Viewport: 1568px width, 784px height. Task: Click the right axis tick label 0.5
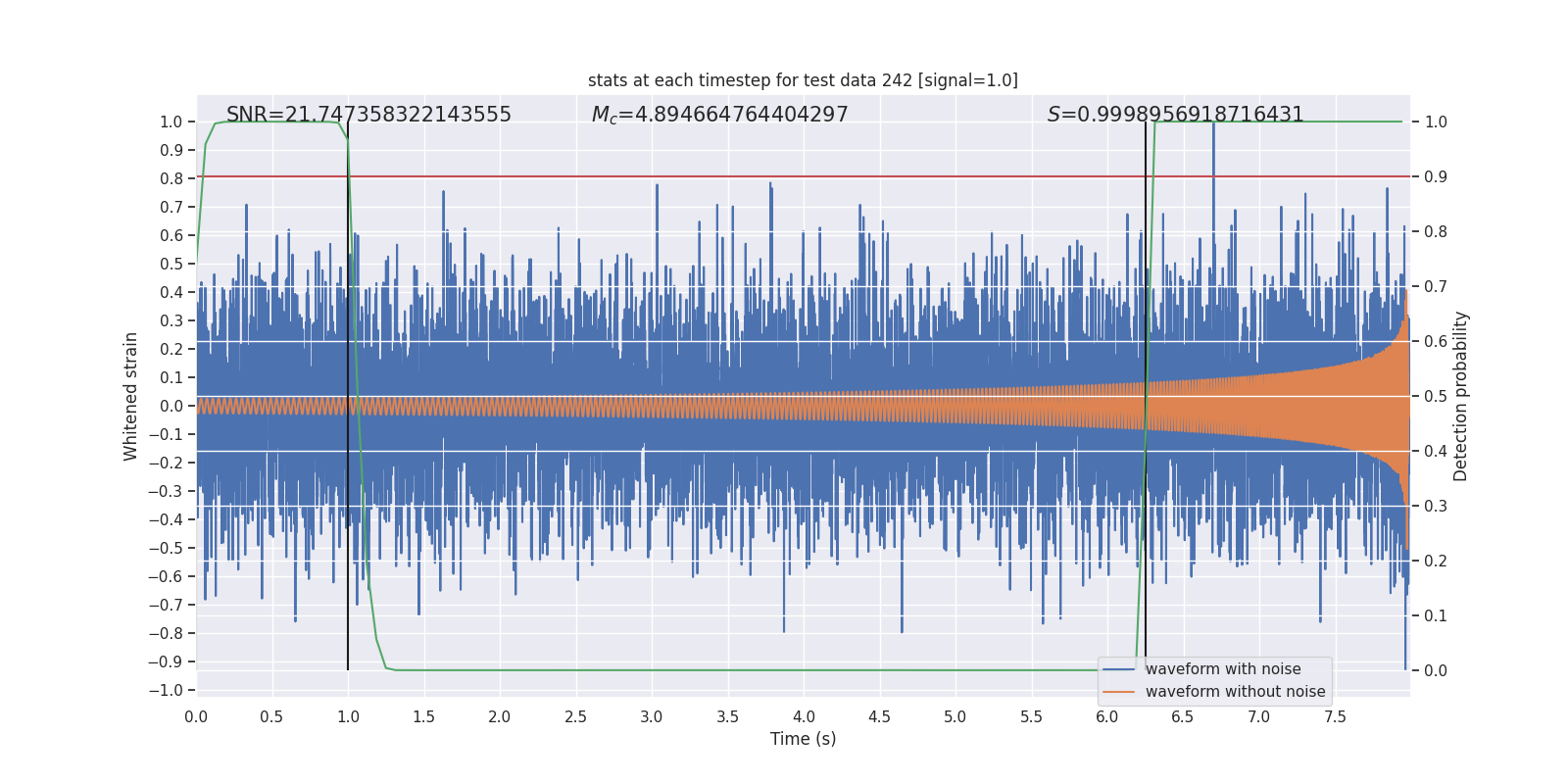1436,396
